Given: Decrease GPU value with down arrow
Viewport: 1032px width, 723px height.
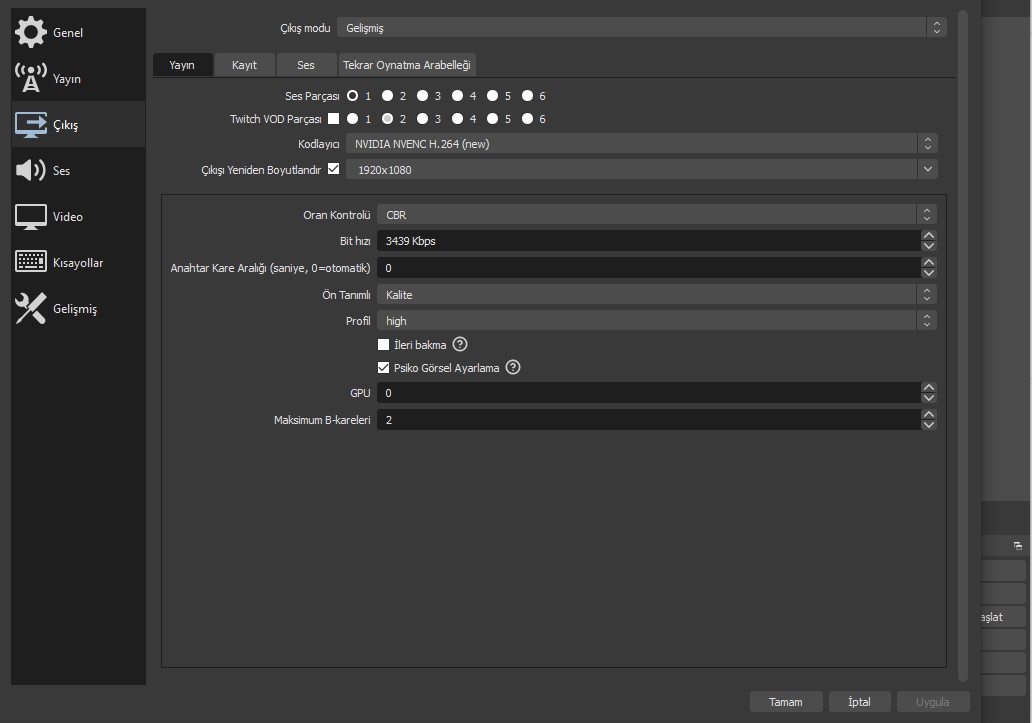Looking at the screenshot, I should pyautogui.click(x=929, y=398).
